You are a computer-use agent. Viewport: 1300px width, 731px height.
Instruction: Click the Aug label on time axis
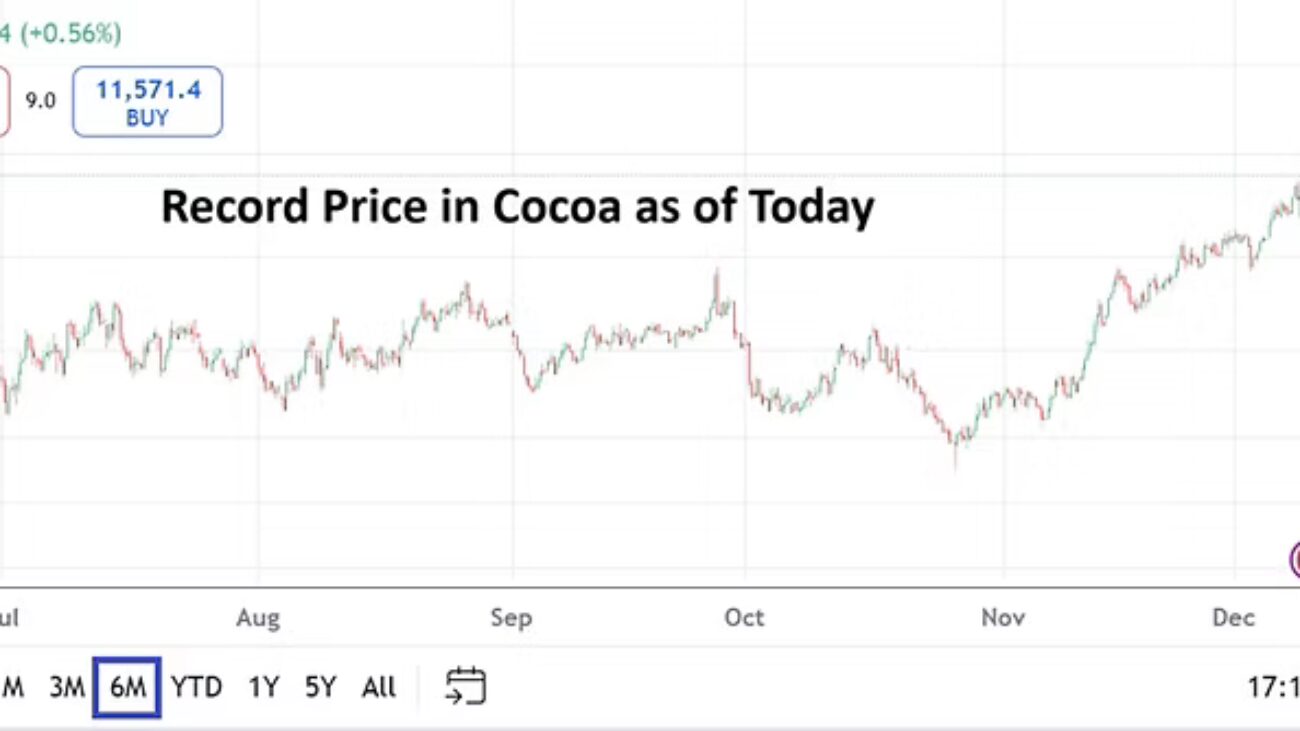tap(257, 618)
